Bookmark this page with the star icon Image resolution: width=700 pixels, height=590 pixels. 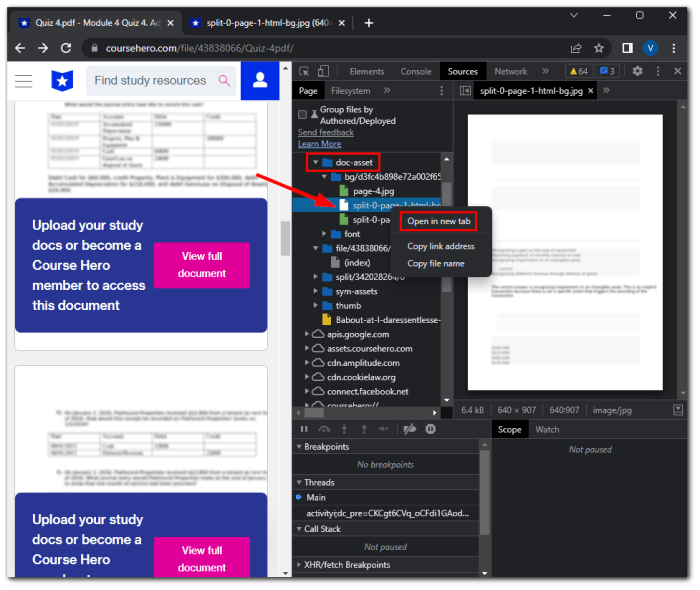tap(599, 48)
